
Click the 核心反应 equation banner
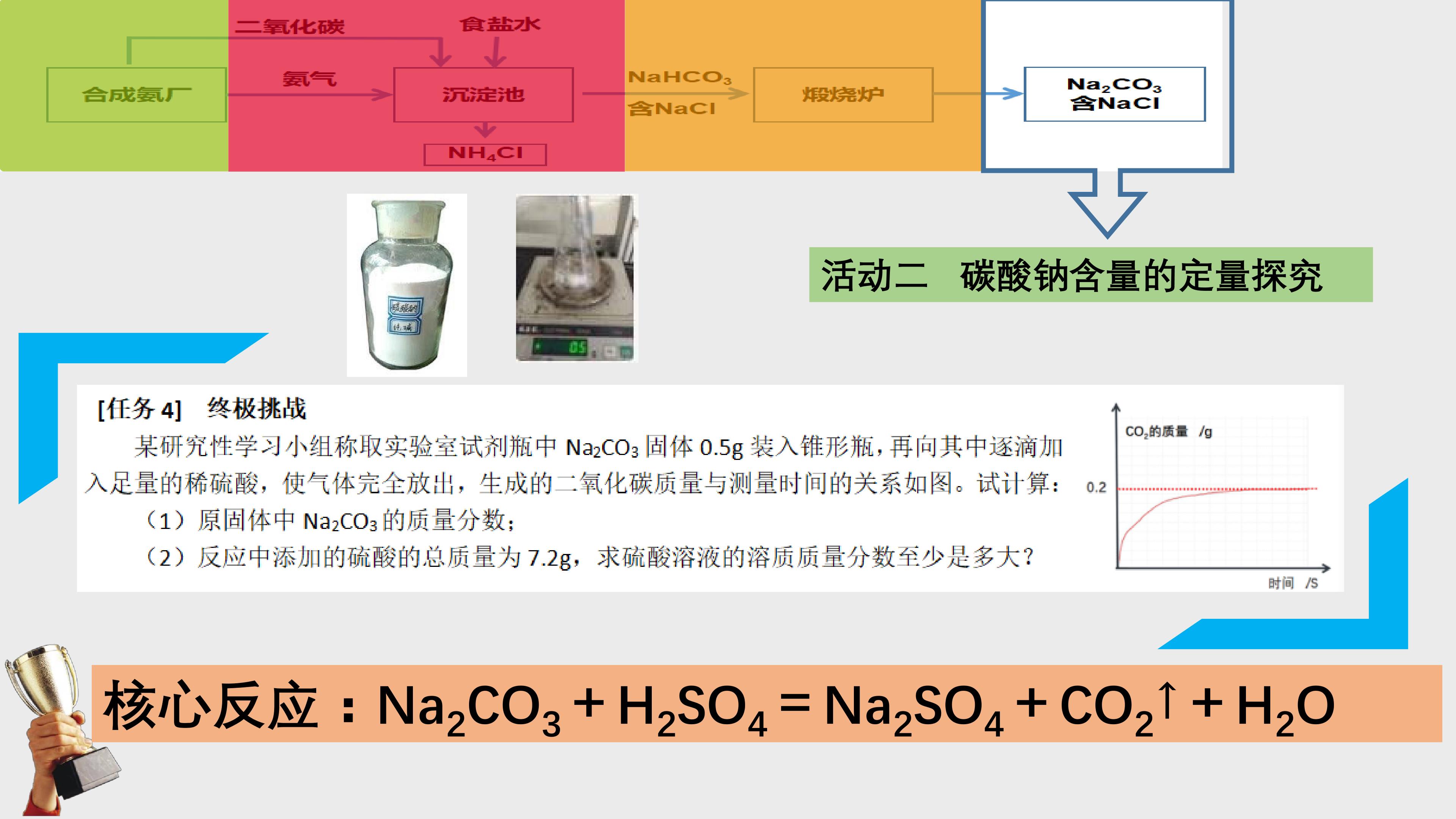click(x=766, y=704)
